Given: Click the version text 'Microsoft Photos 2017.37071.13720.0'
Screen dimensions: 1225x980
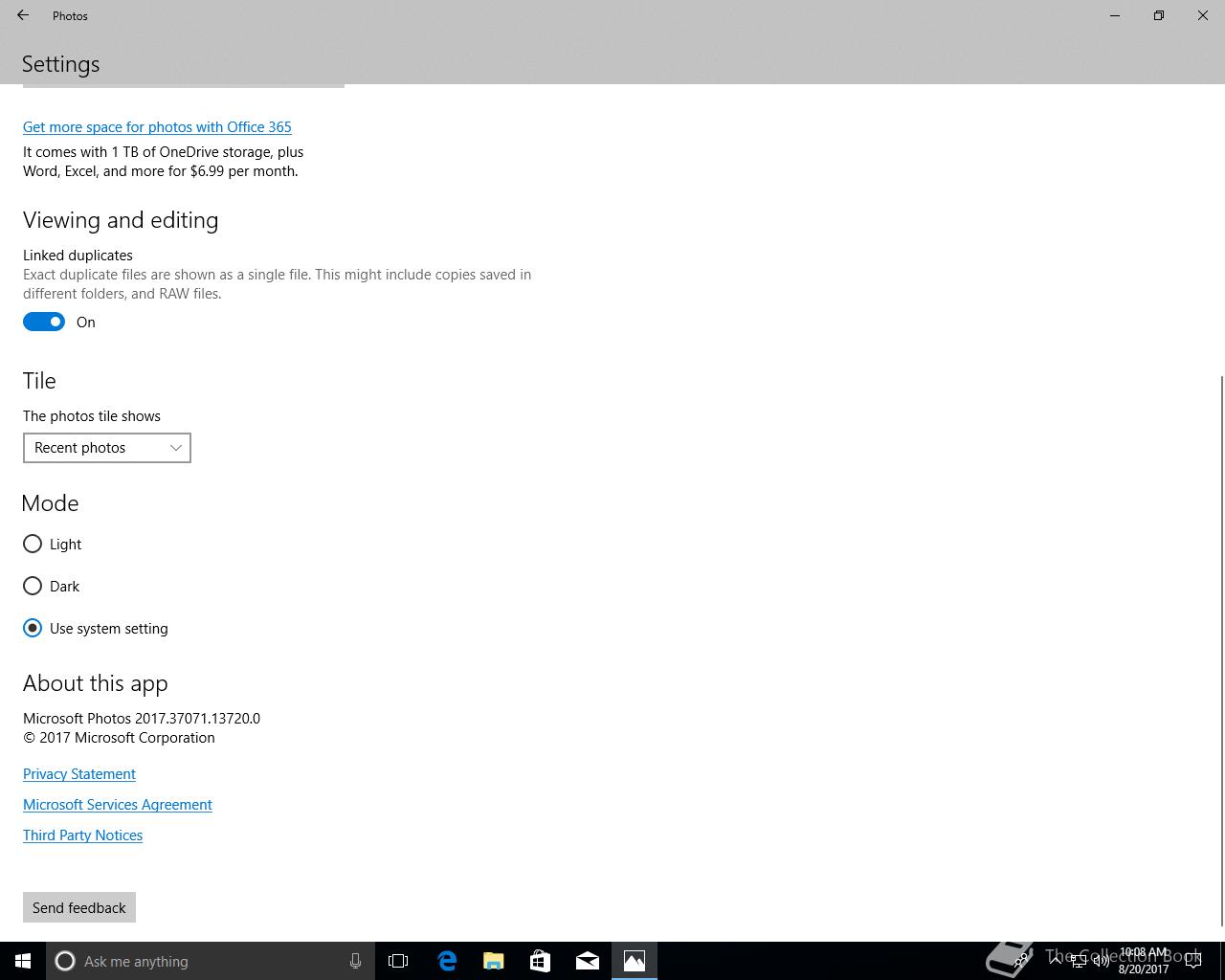Looking at the screenshot, I should [x=142, y=718].
